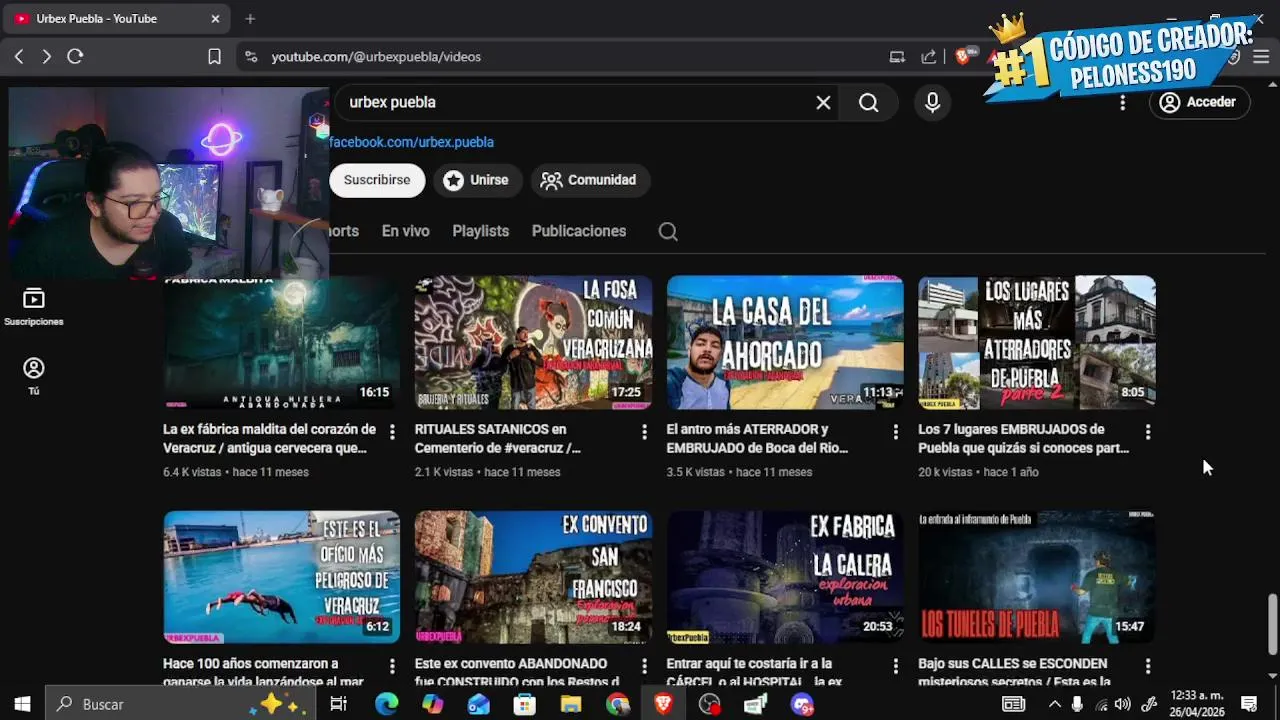
Task: Play the Ex Convento San Francisco thumbnail
Action: tap(533, 577)
